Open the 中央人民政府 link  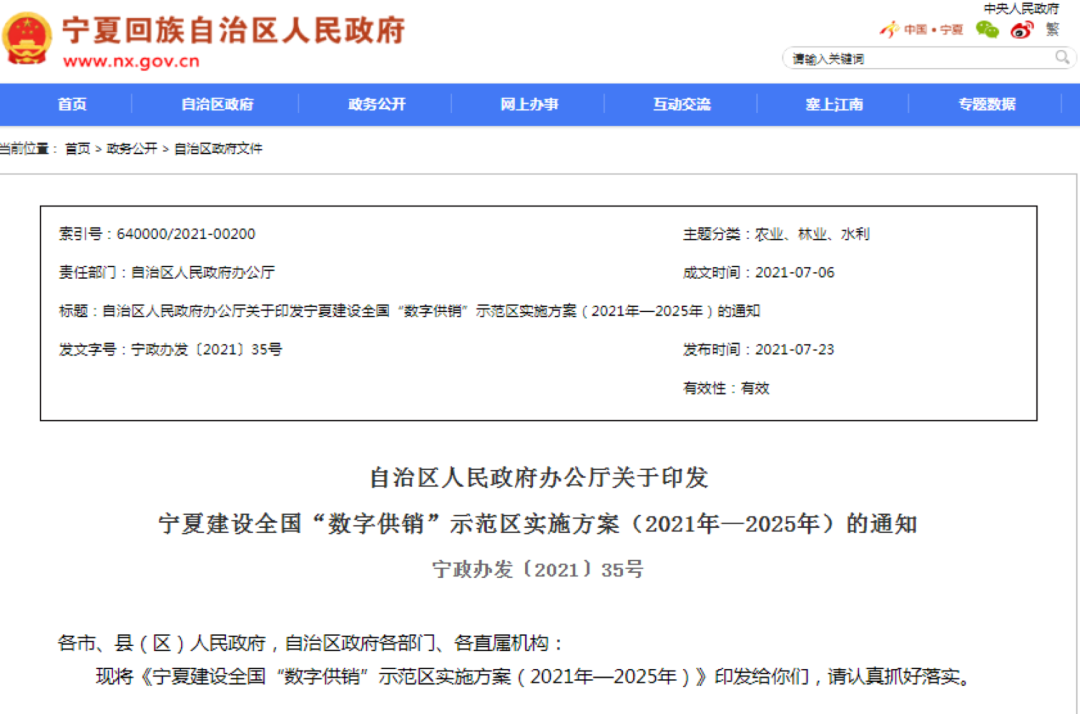(x=1021, y=8)
